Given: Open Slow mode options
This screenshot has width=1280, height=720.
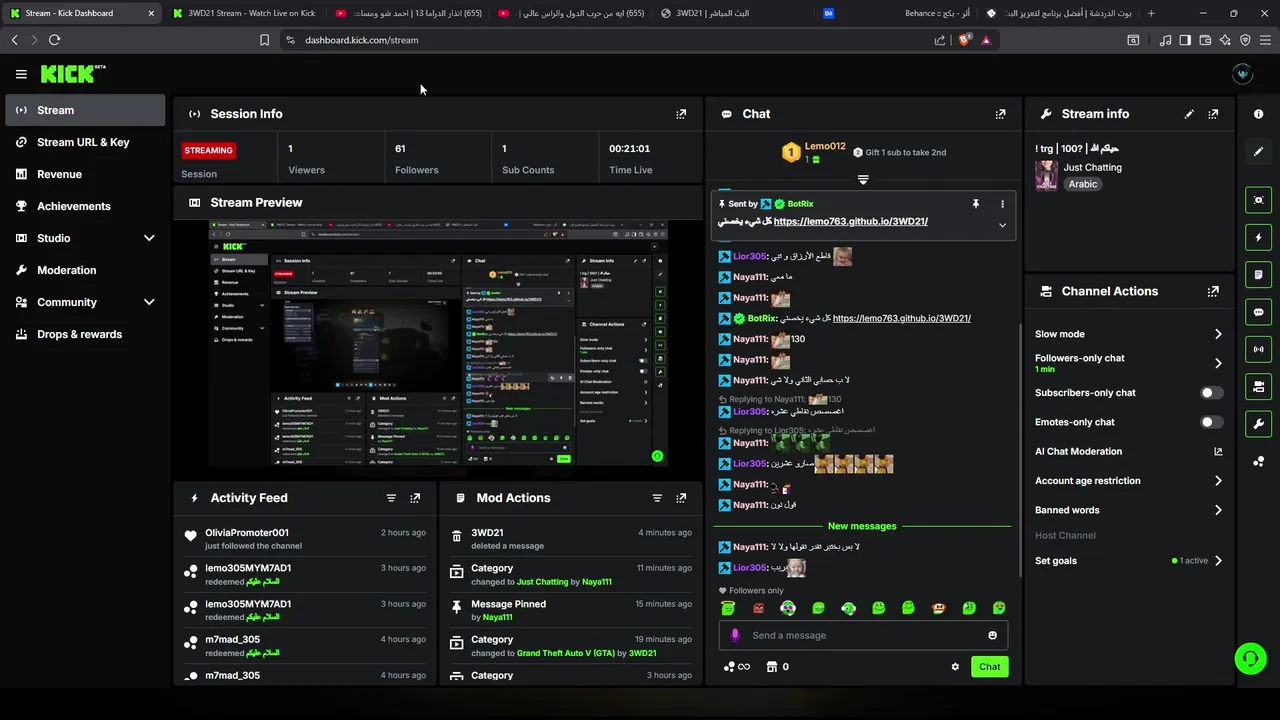Looking at the screenshot, I should [1129, 334].
